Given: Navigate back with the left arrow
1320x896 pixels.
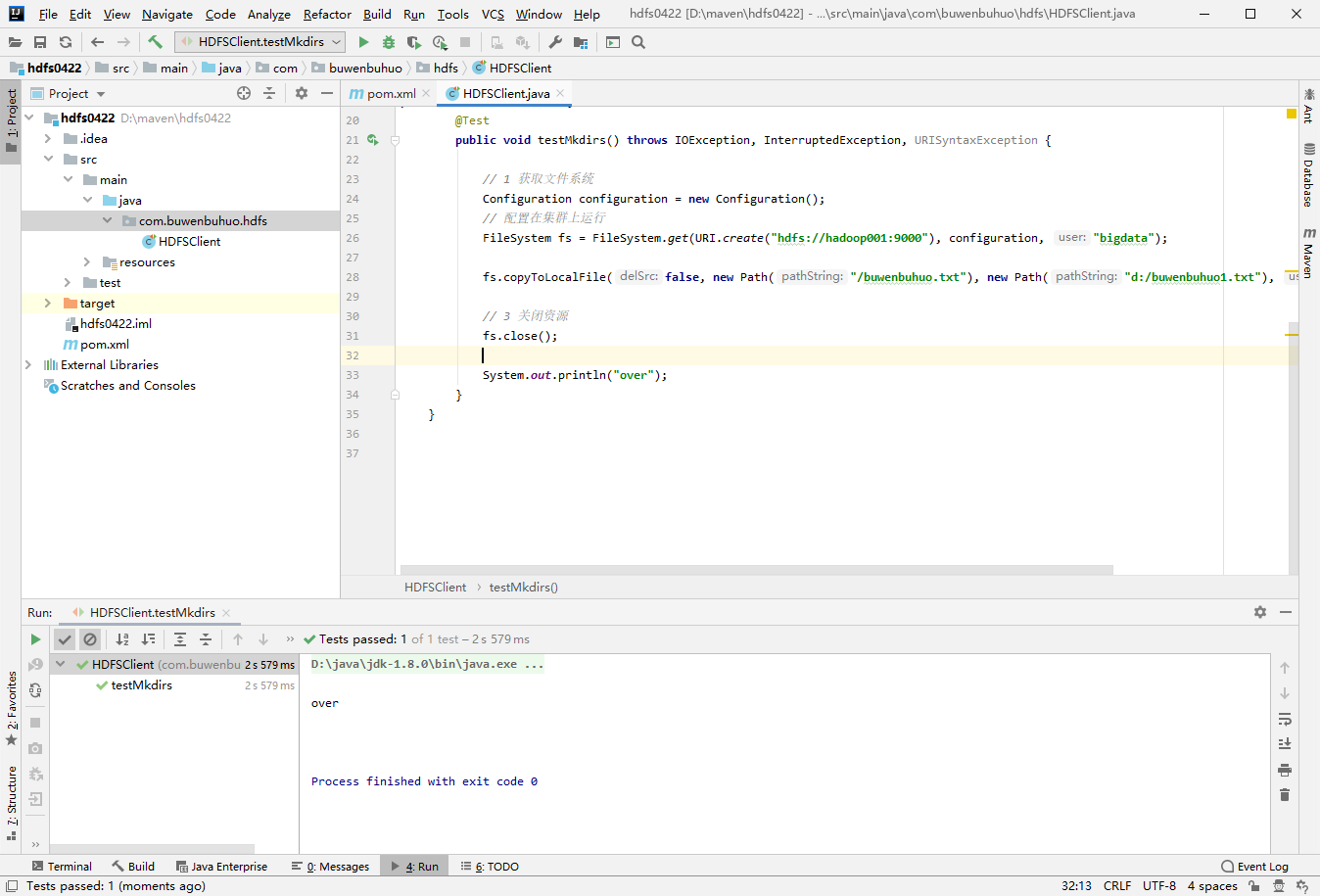Looking at the screenshot, I should point(97,42).
